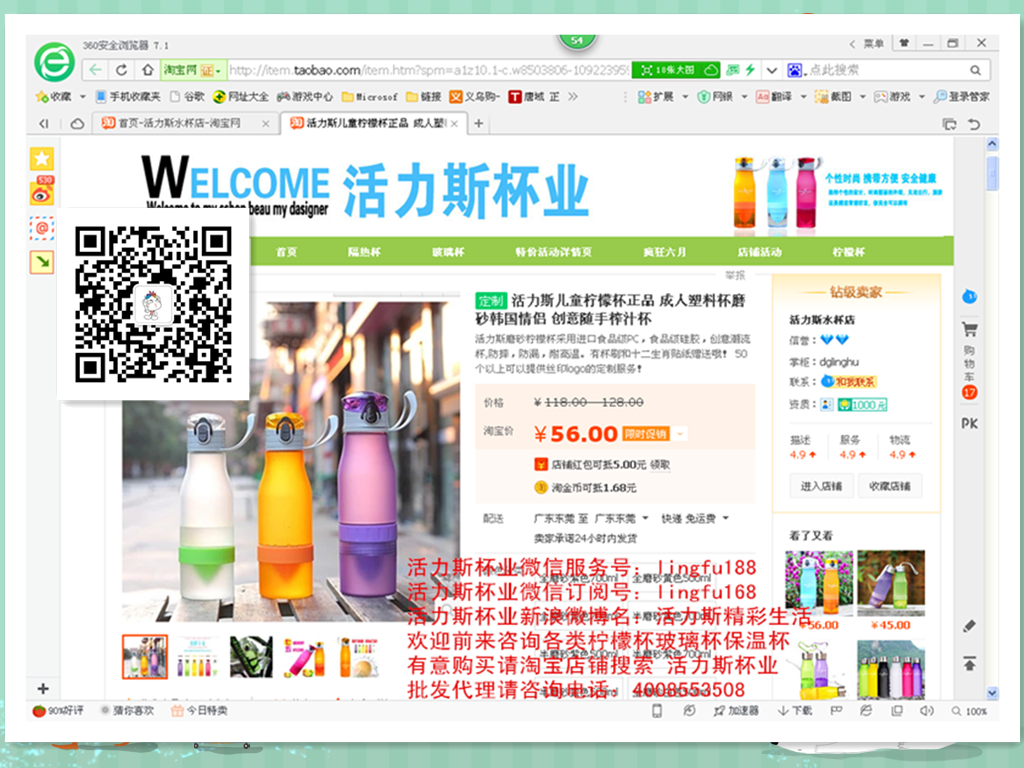Open 下载 downloads in the status bar
The width and height of the screenshot is (1024, 768).
tap(794, 711)
